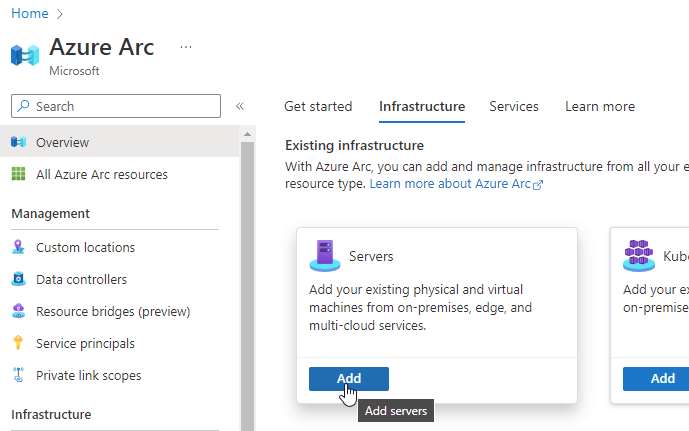Click the Azure Arc logo icon in header

point(25,55)
